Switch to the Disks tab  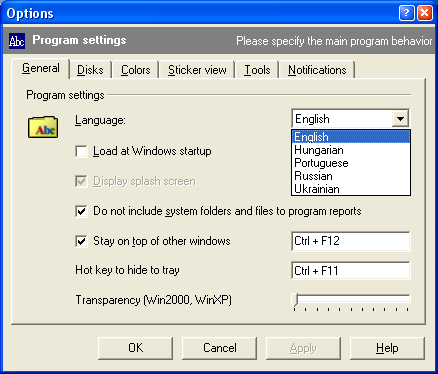(x=90, y=70)
